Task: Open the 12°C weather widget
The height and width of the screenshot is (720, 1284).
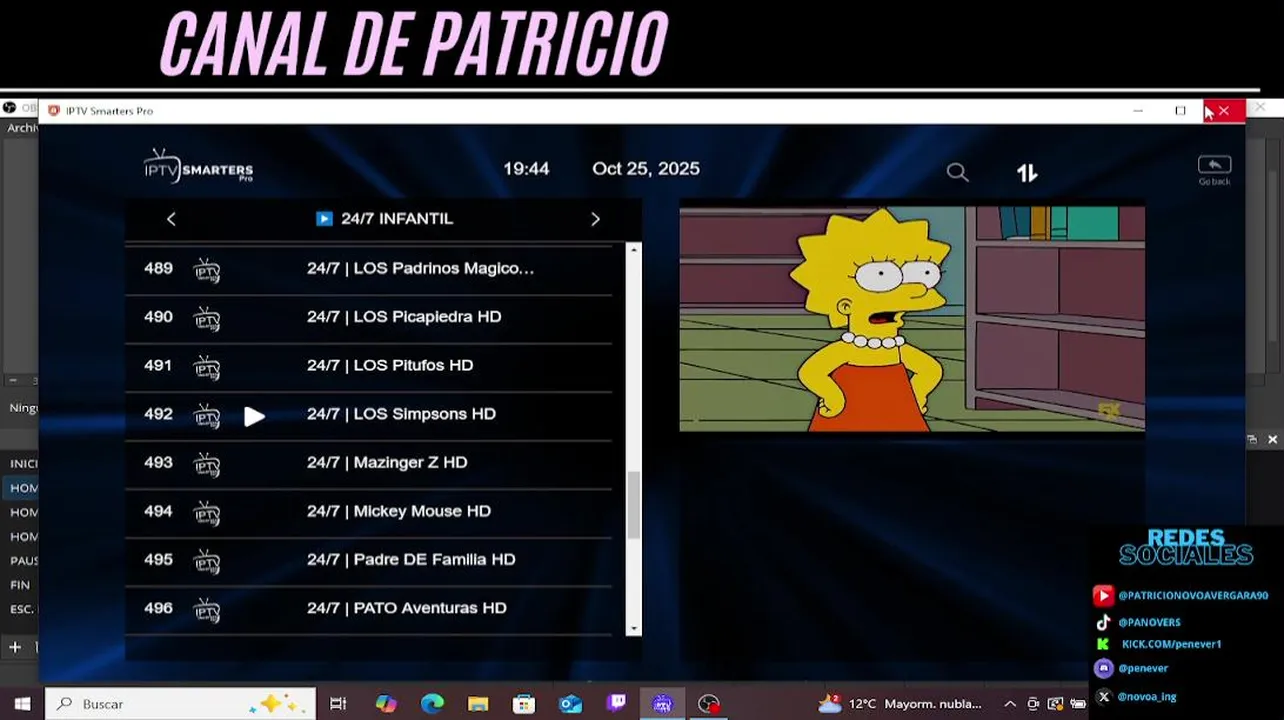Action: [900, 704]
